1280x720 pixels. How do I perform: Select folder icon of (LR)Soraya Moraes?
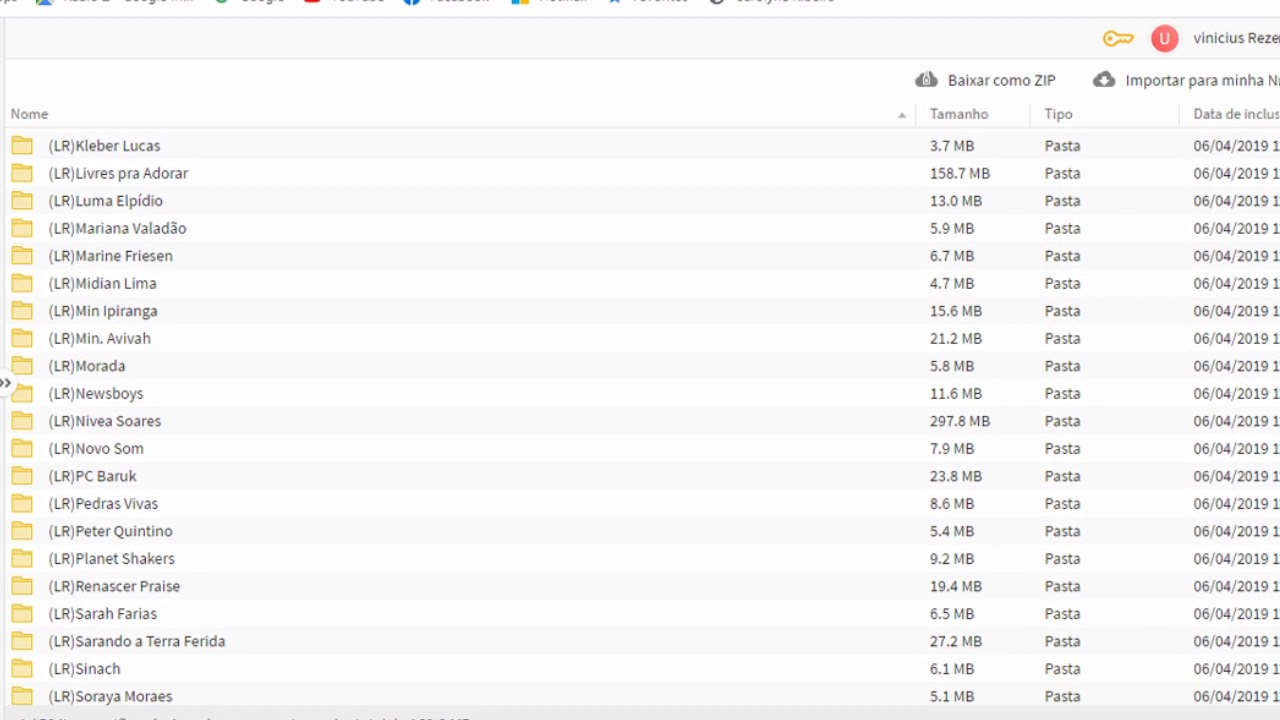22,696
